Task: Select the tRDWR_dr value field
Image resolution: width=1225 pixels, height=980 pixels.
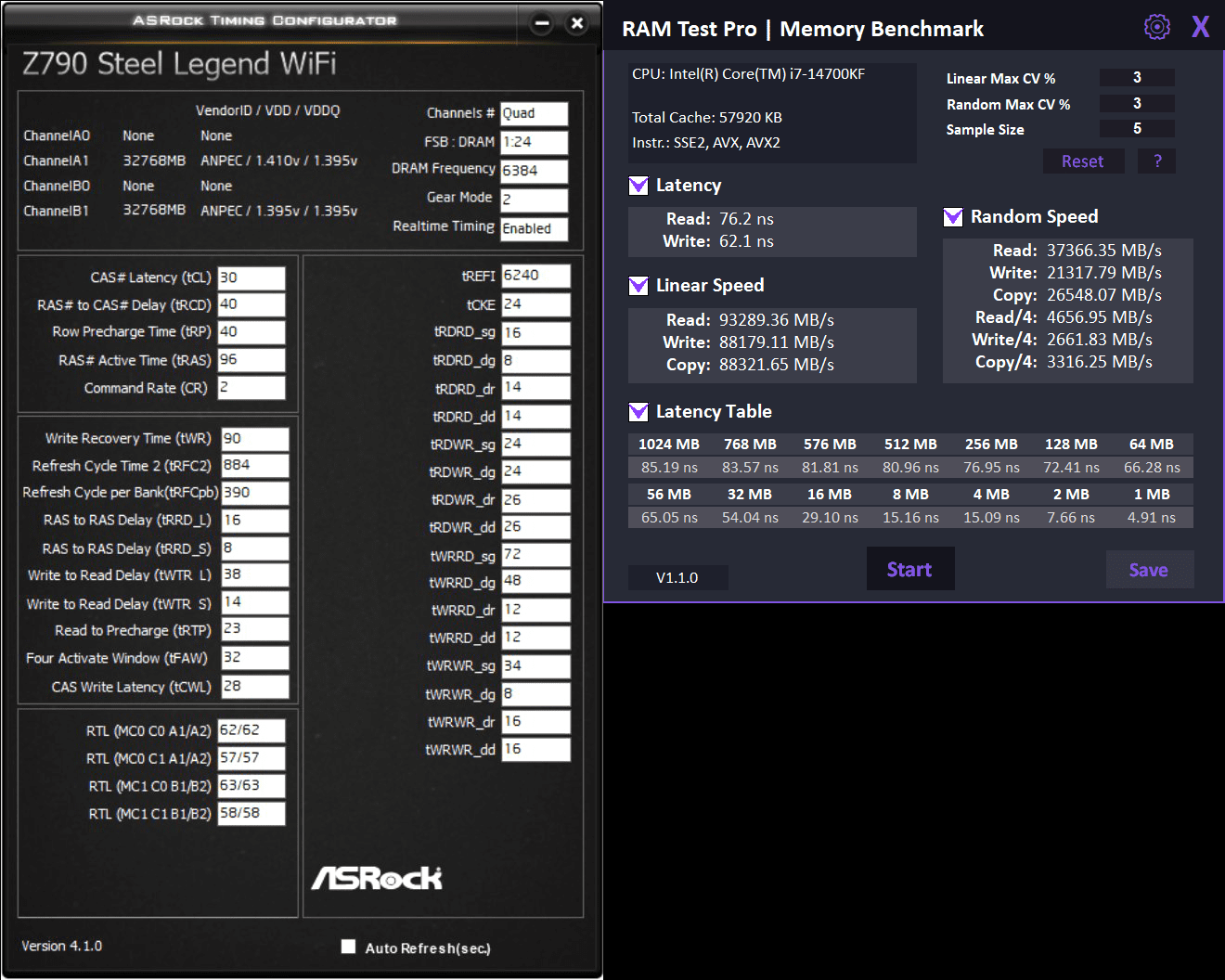Action: pos(535,500)
